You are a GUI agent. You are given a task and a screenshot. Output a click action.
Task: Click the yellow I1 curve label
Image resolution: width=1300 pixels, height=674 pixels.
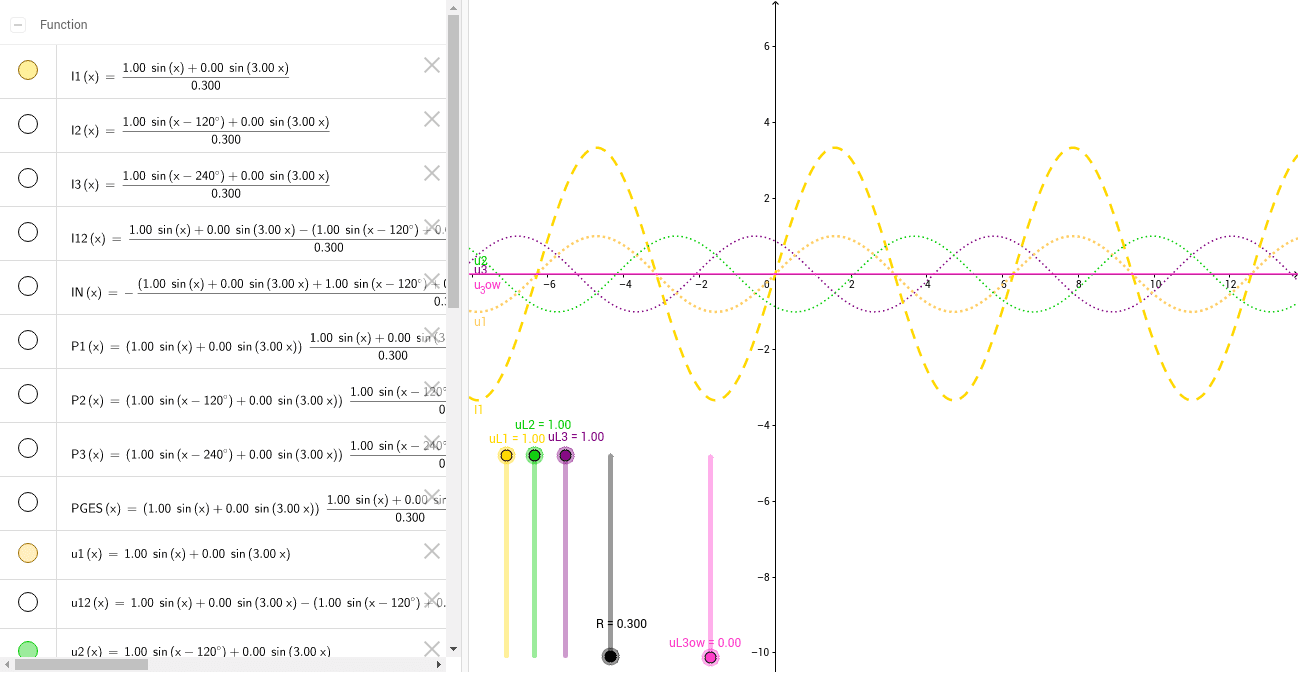[x=478, y=409]
